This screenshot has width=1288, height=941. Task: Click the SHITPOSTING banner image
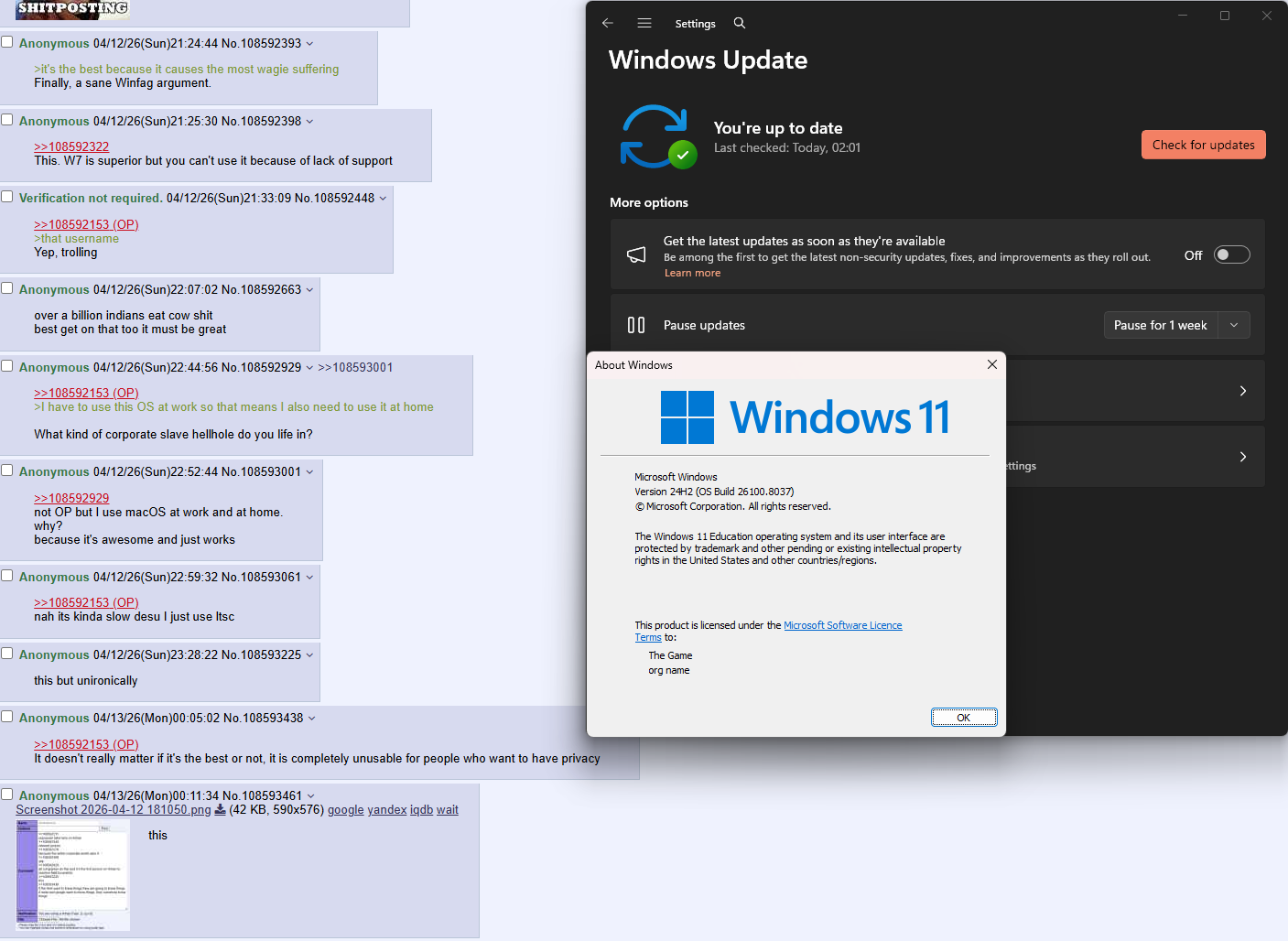point(72,9)
